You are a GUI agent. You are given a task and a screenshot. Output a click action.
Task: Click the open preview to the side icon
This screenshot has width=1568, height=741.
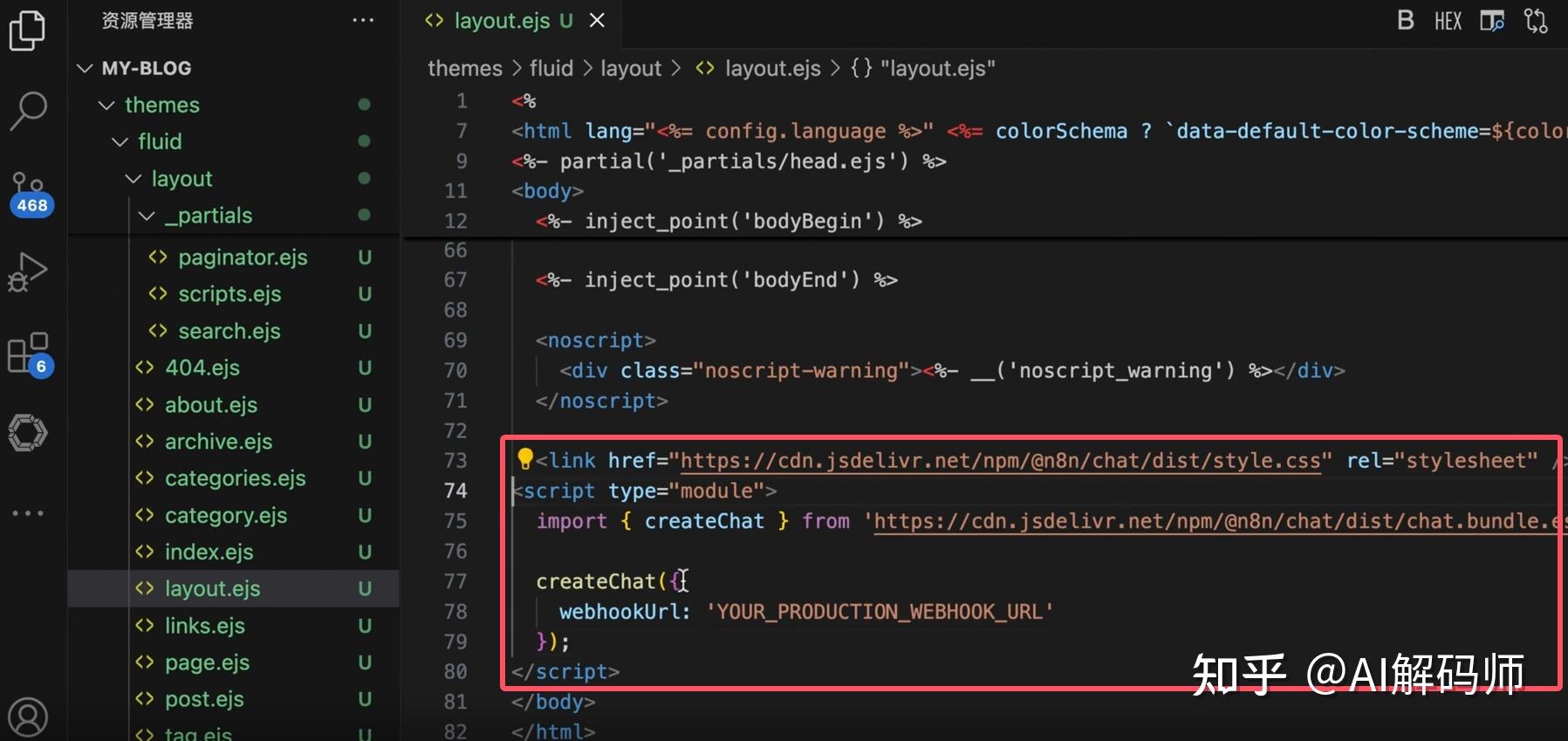click(x=1492, y=21)
